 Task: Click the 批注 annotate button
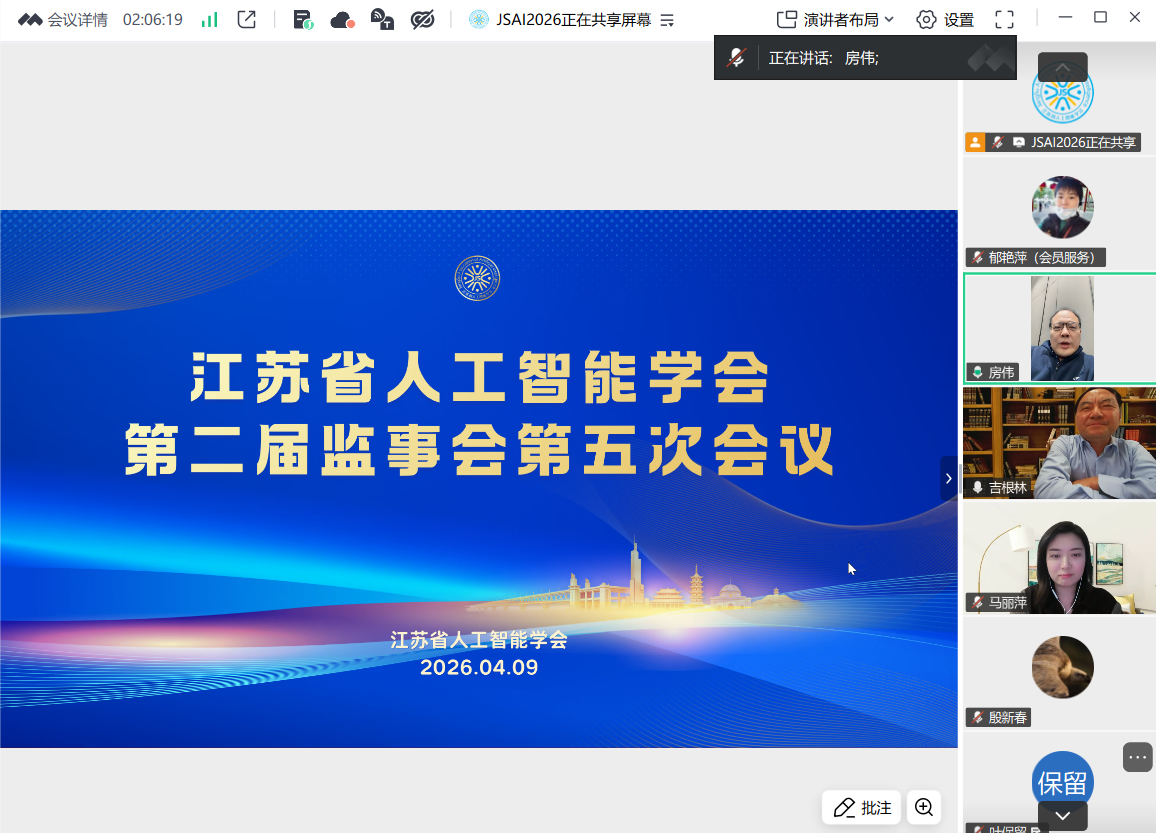[862, 807]
